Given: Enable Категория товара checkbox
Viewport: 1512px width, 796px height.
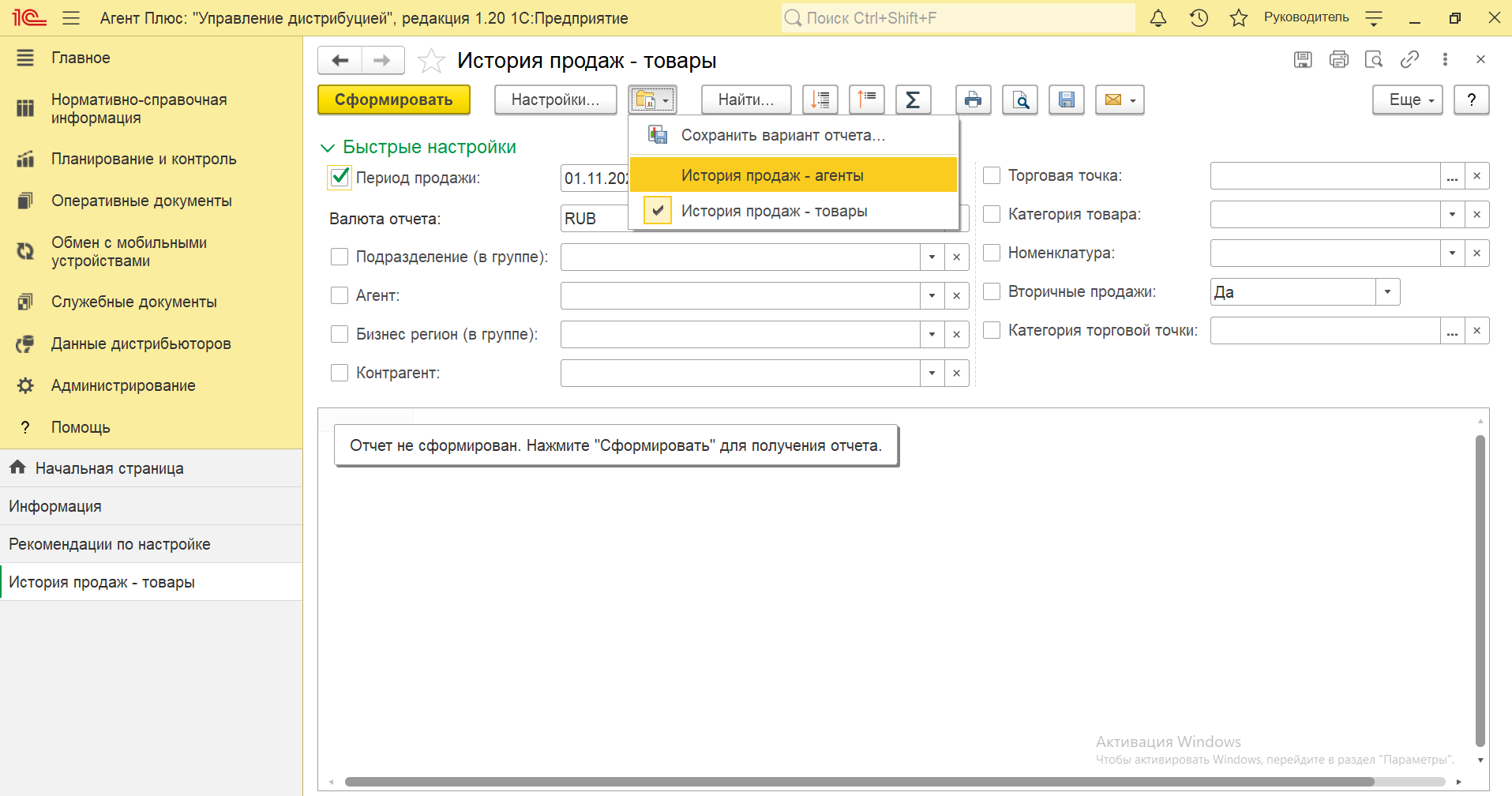Looking at the screenshot, I should pos(992,214).
